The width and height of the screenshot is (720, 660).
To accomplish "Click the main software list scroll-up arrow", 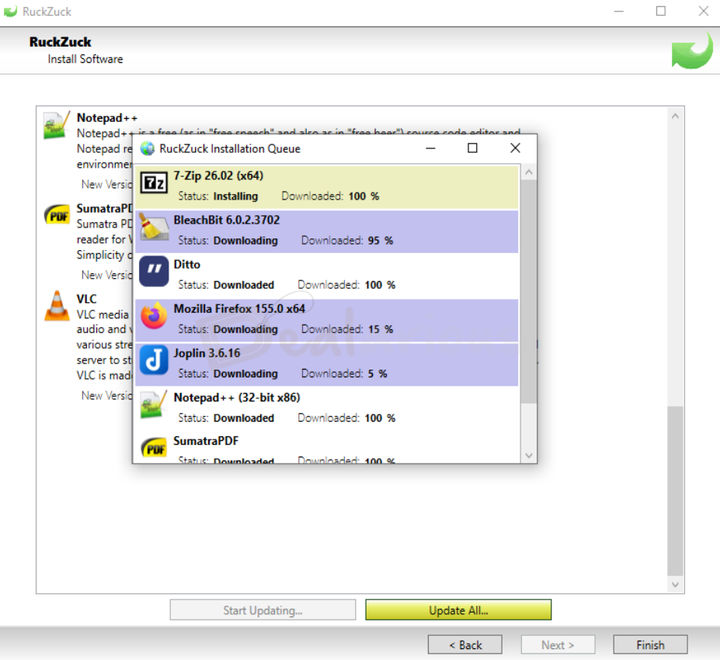I will tap(675, 116).
